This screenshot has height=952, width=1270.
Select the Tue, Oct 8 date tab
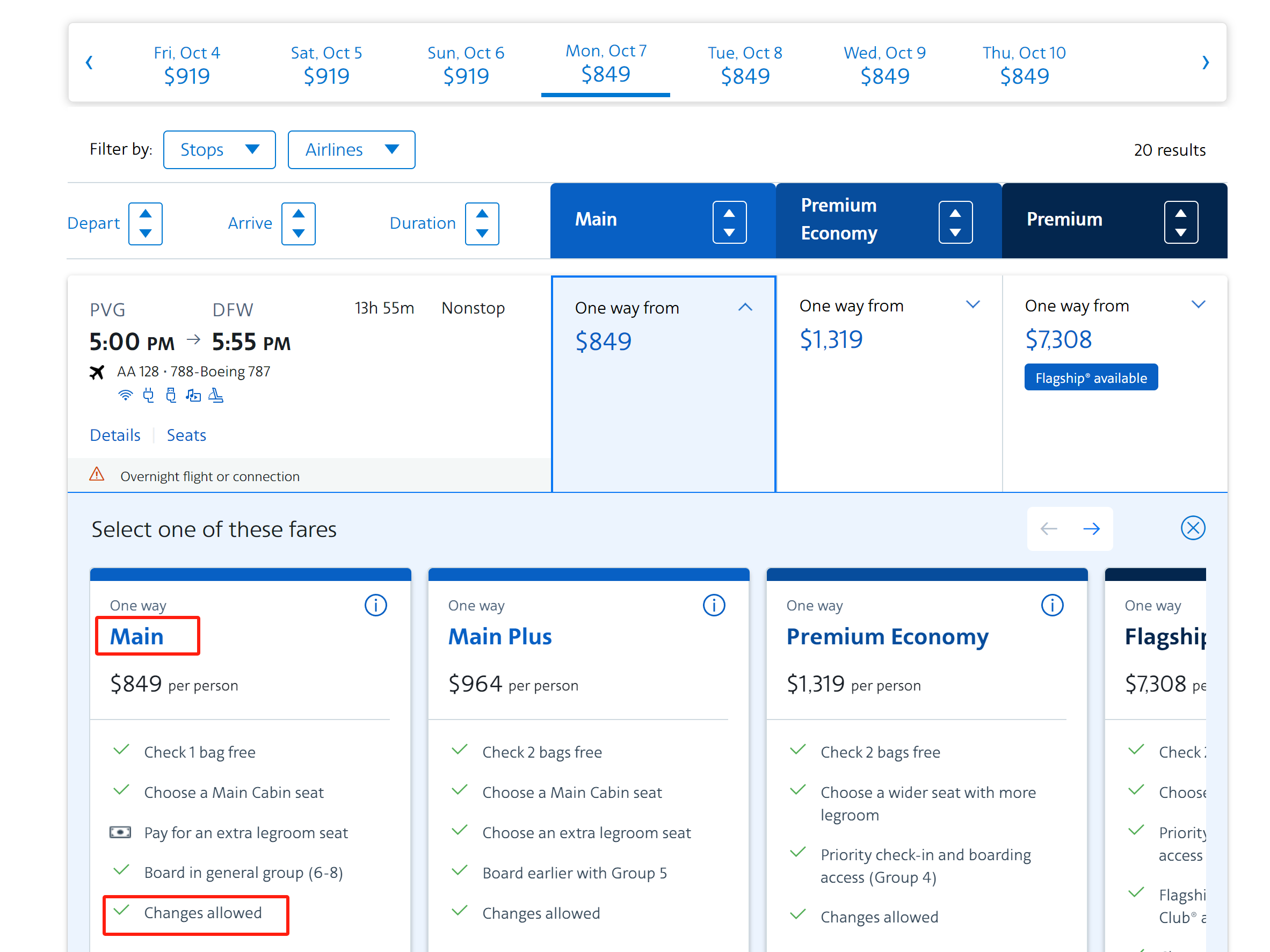pos(745,64)
